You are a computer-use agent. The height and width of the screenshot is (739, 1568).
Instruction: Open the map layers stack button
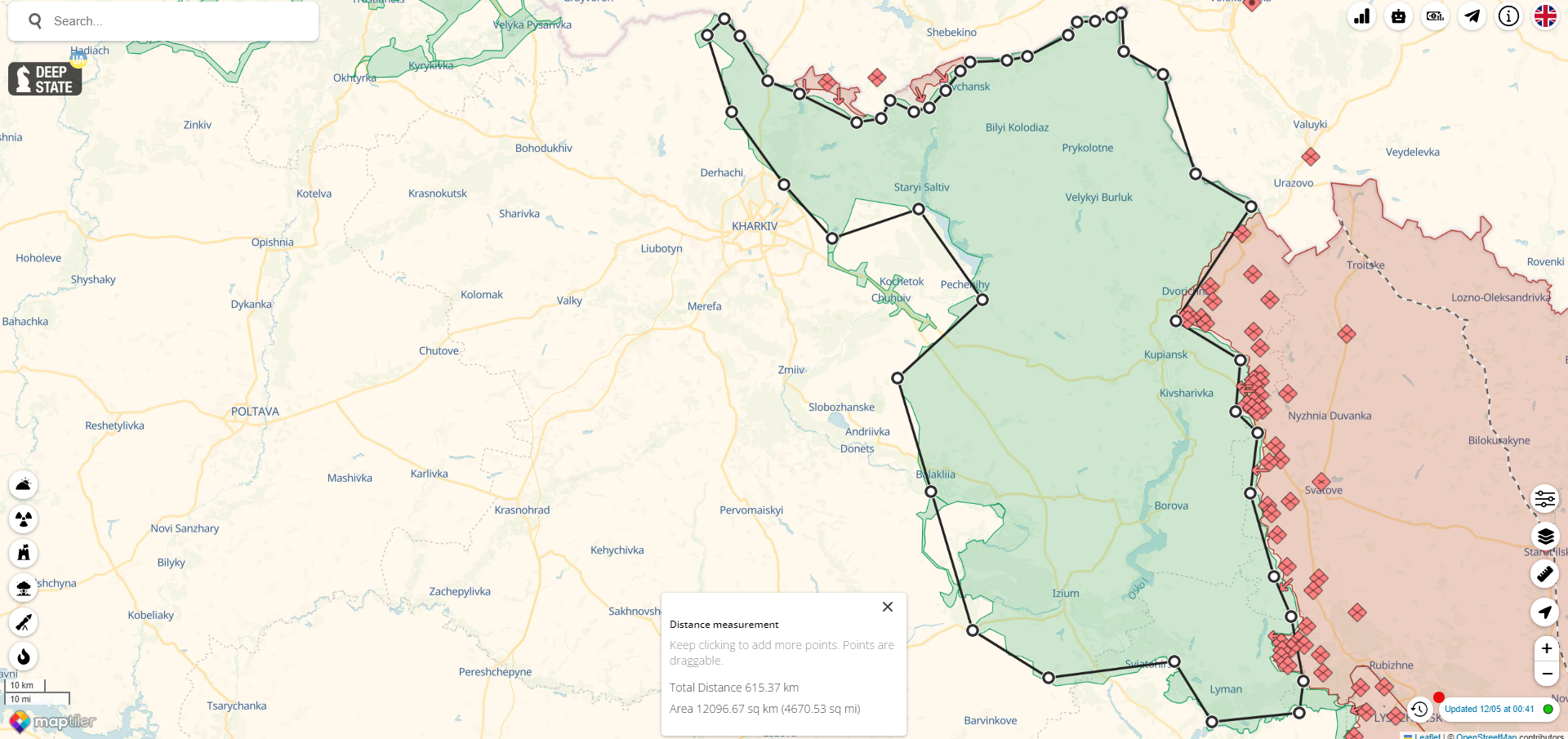click(1545, 536)
